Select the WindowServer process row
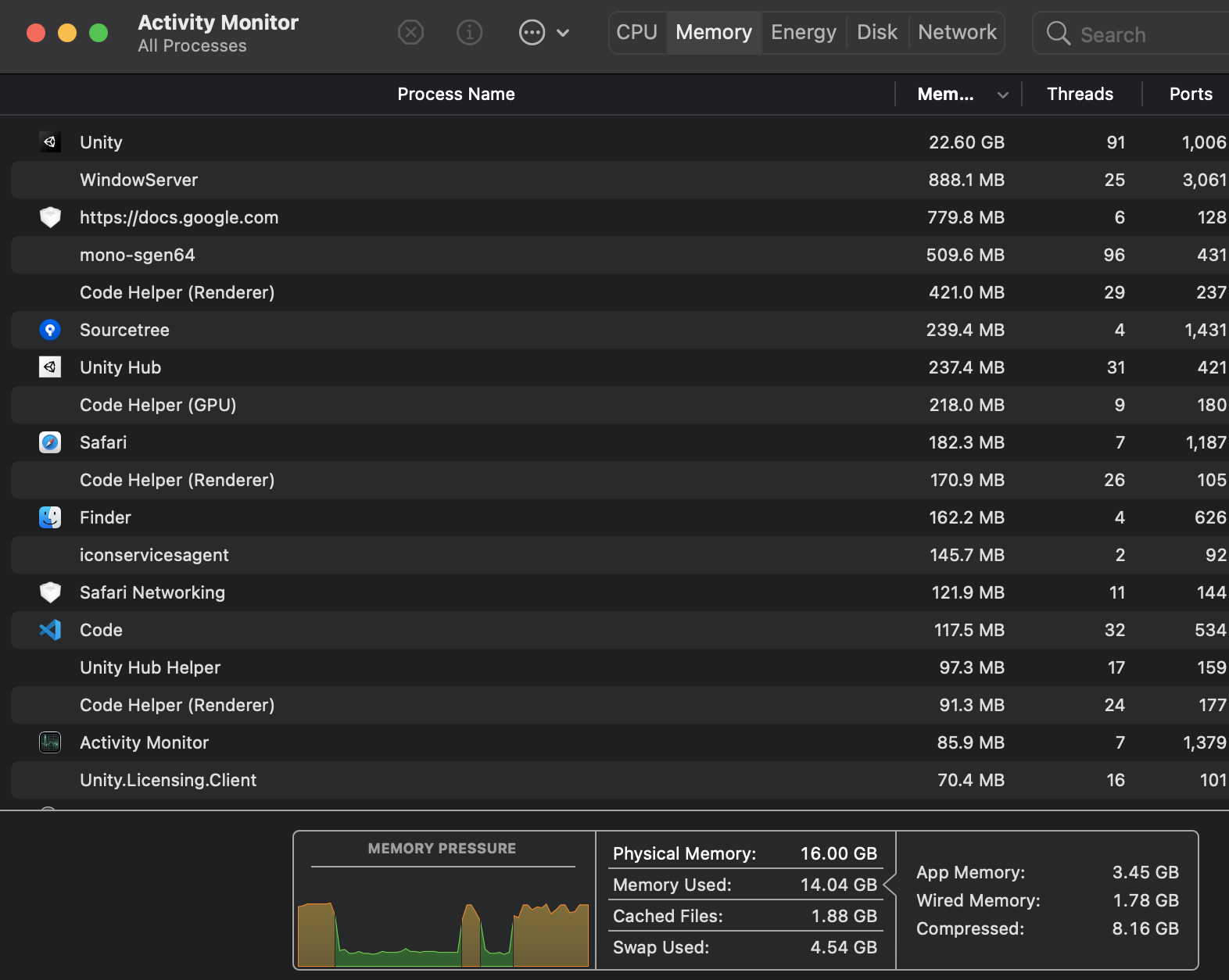The height and width of the screenshot is (980, 1229). point(620,180)
